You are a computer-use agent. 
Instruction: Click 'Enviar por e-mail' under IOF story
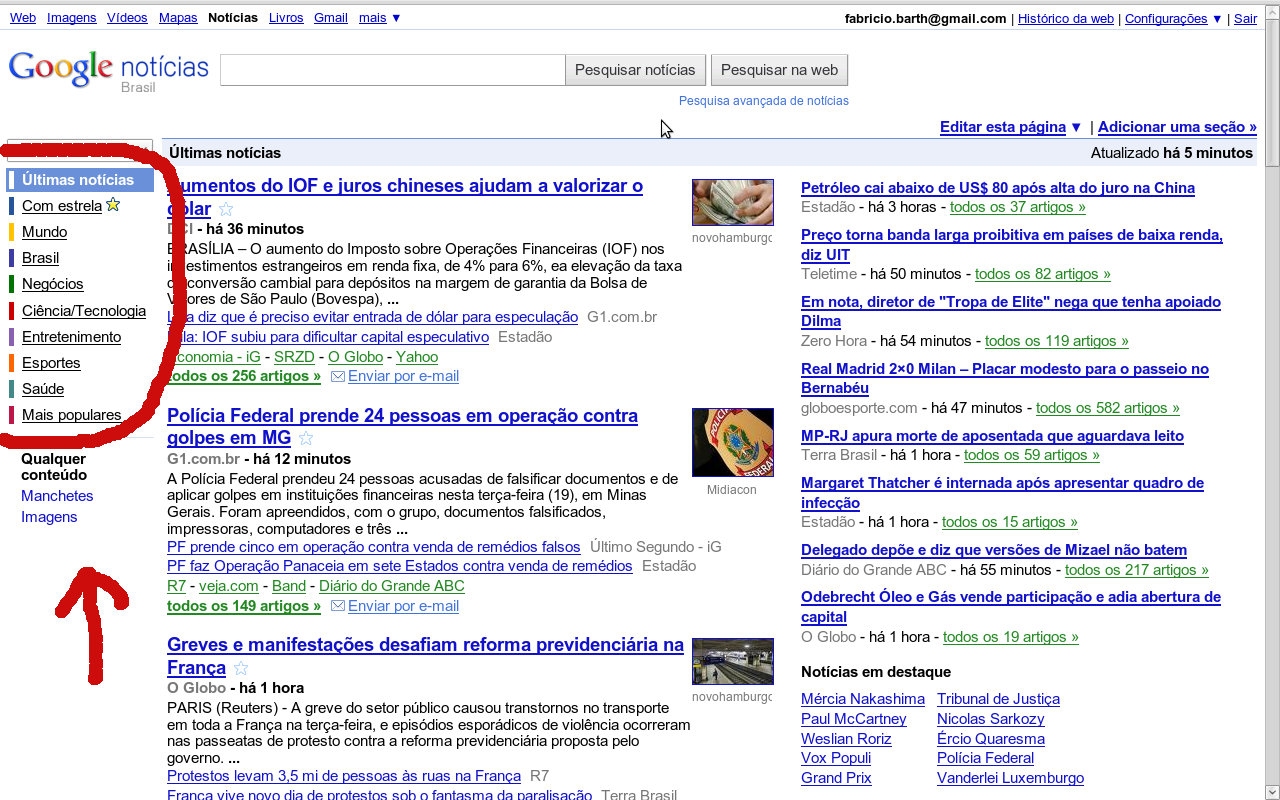click(x=403, y=377)
